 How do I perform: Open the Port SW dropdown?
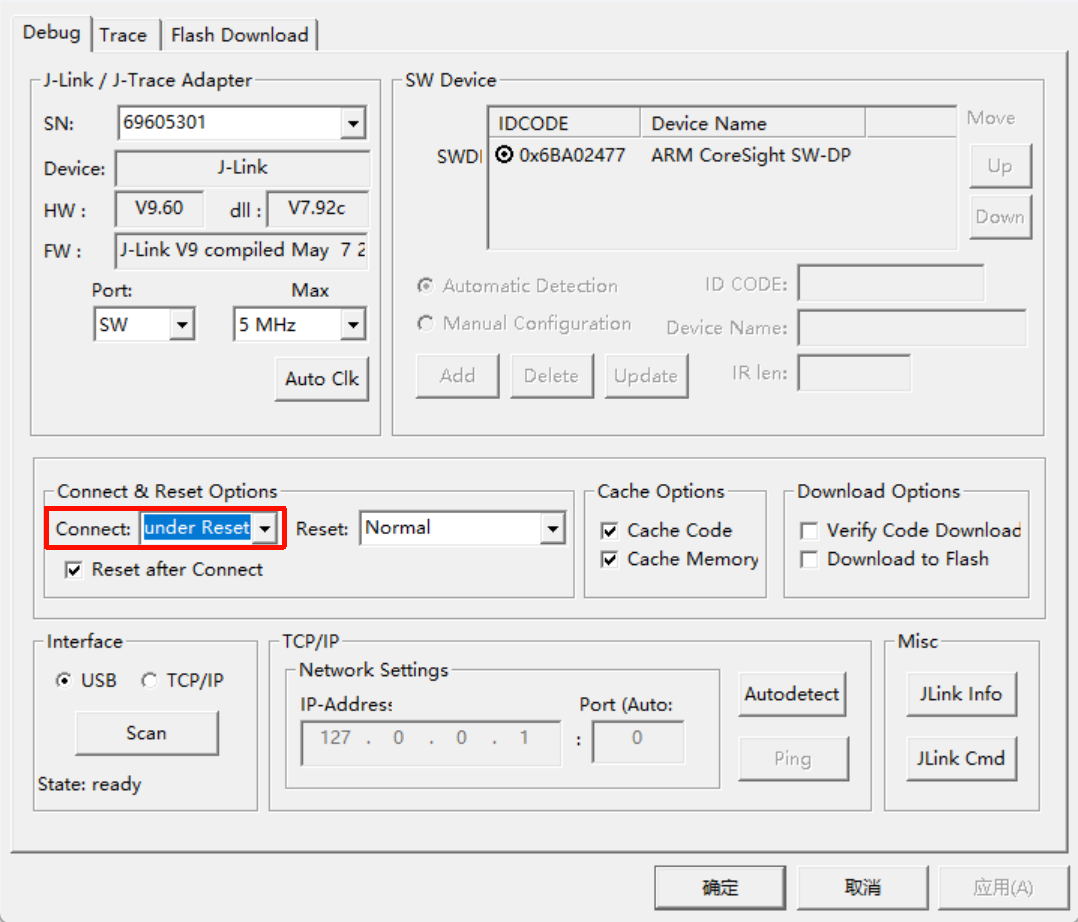click(181, 325)
